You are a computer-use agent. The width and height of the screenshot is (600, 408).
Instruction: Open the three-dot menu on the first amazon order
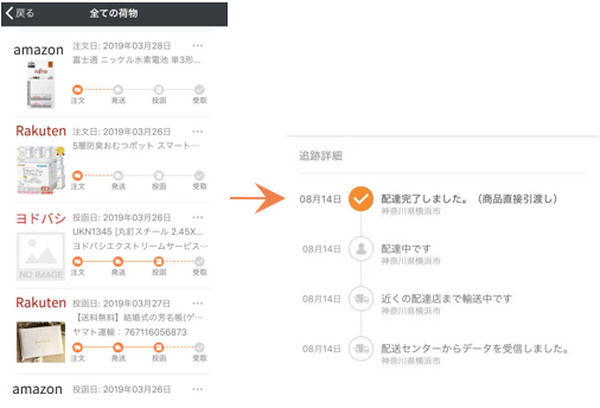coord(197,46)
